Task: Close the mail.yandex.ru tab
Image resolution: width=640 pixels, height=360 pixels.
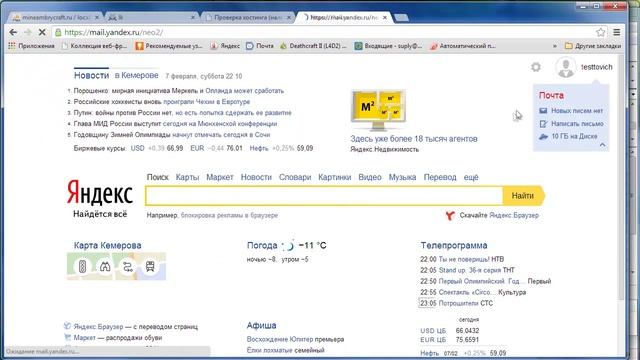Action: coord(385,18)
